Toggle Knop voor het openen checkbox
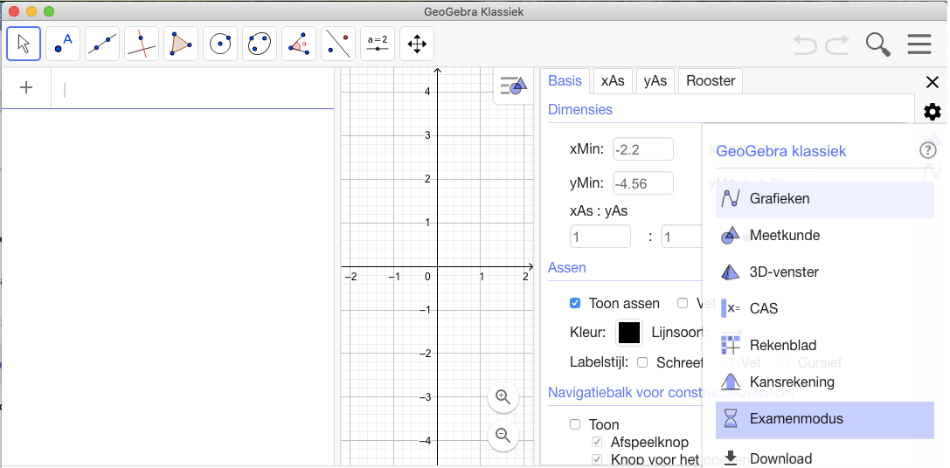This screenshot has width=950, height=468. [597, 459]
